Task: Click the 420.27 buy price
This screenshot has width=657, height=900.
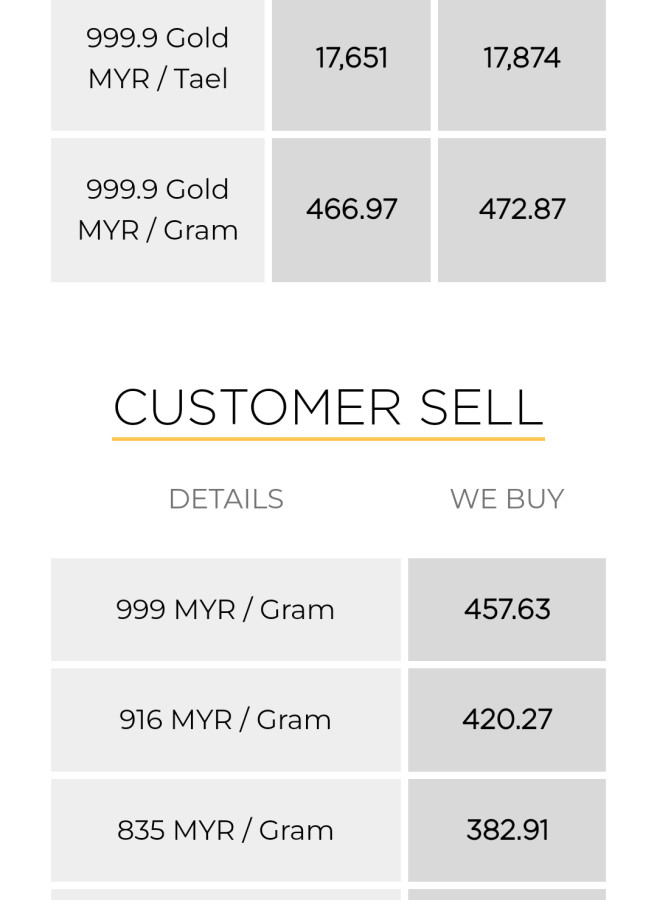Action: (x=507, y=720)
